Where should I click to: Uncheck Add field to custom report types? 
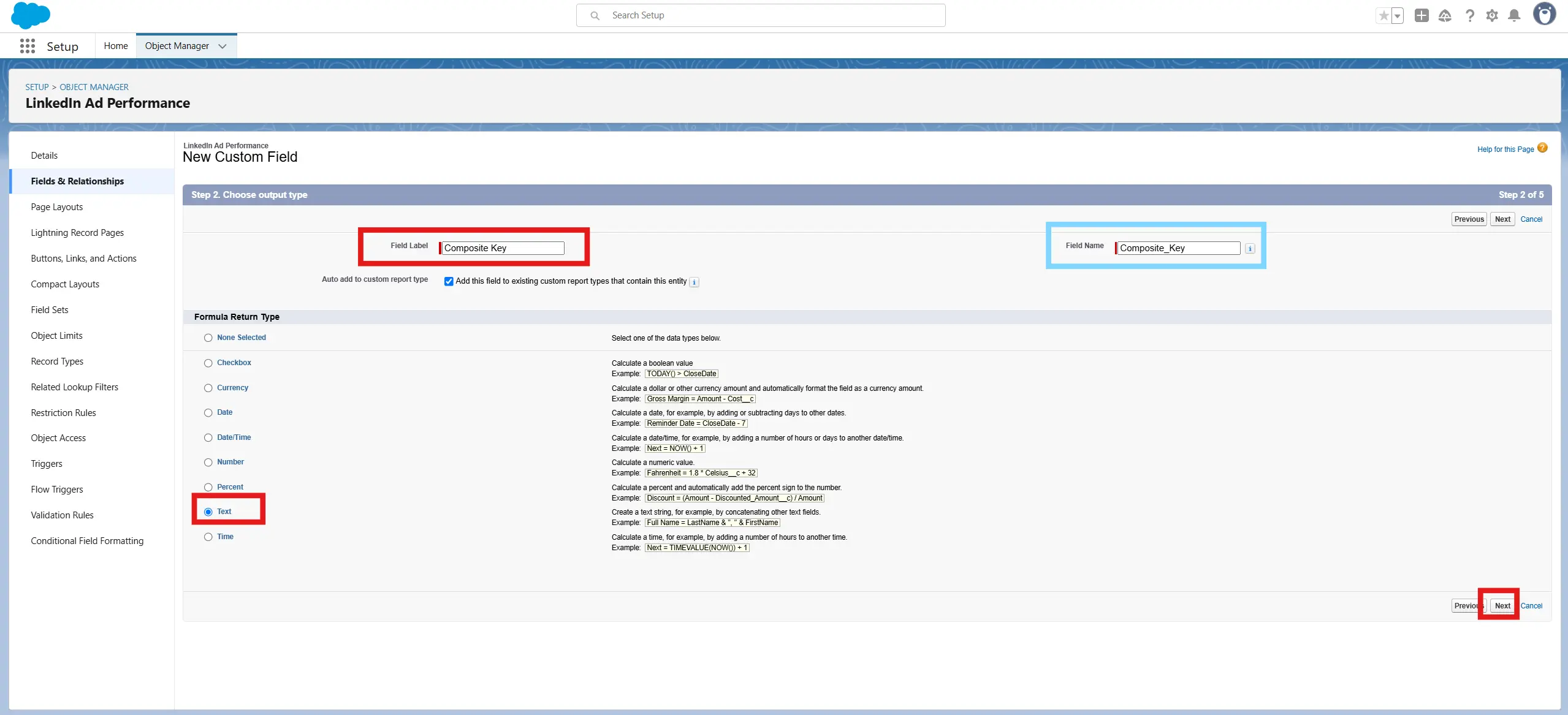[x=449, y=281]
